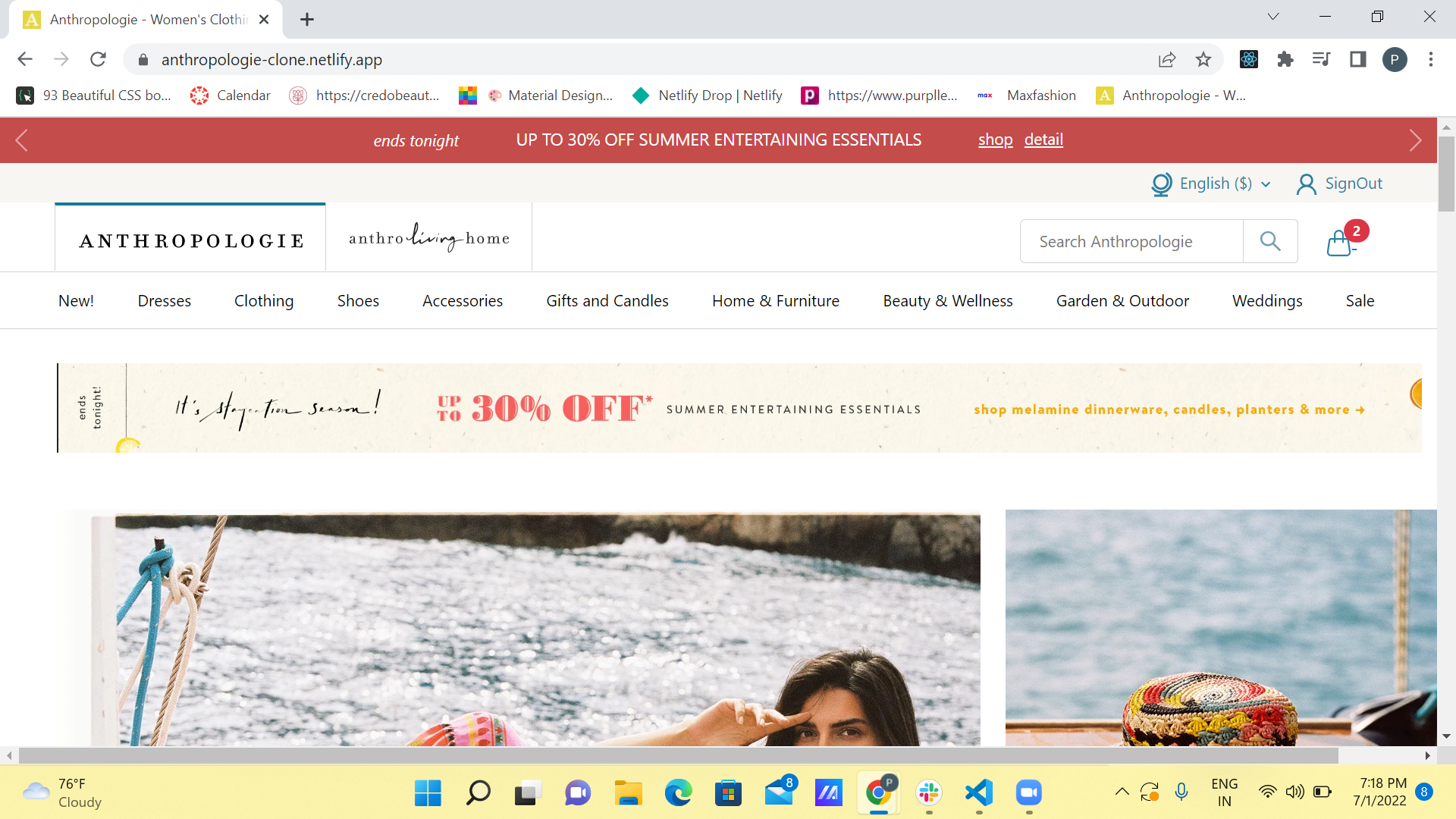
Task: Open the Home & Furniture menu
Action: pyautogui.click(x=775, y=301)
